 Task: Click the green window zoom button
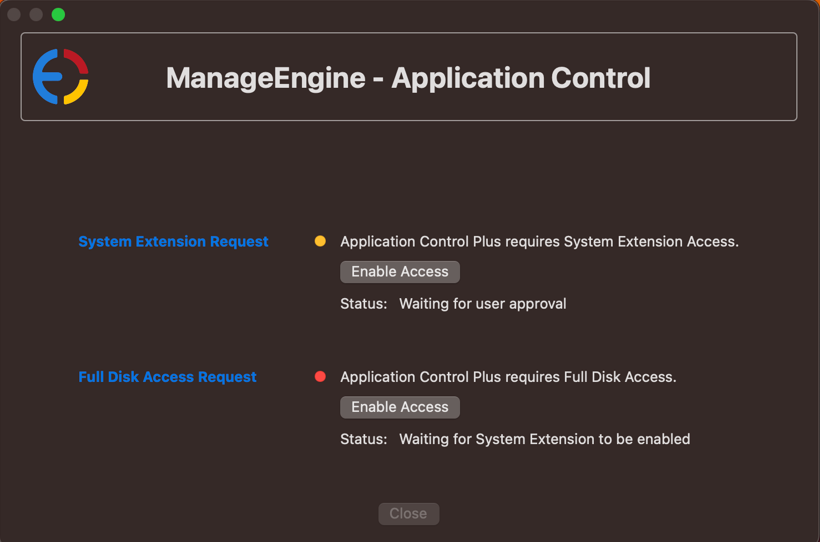(58, 14)
